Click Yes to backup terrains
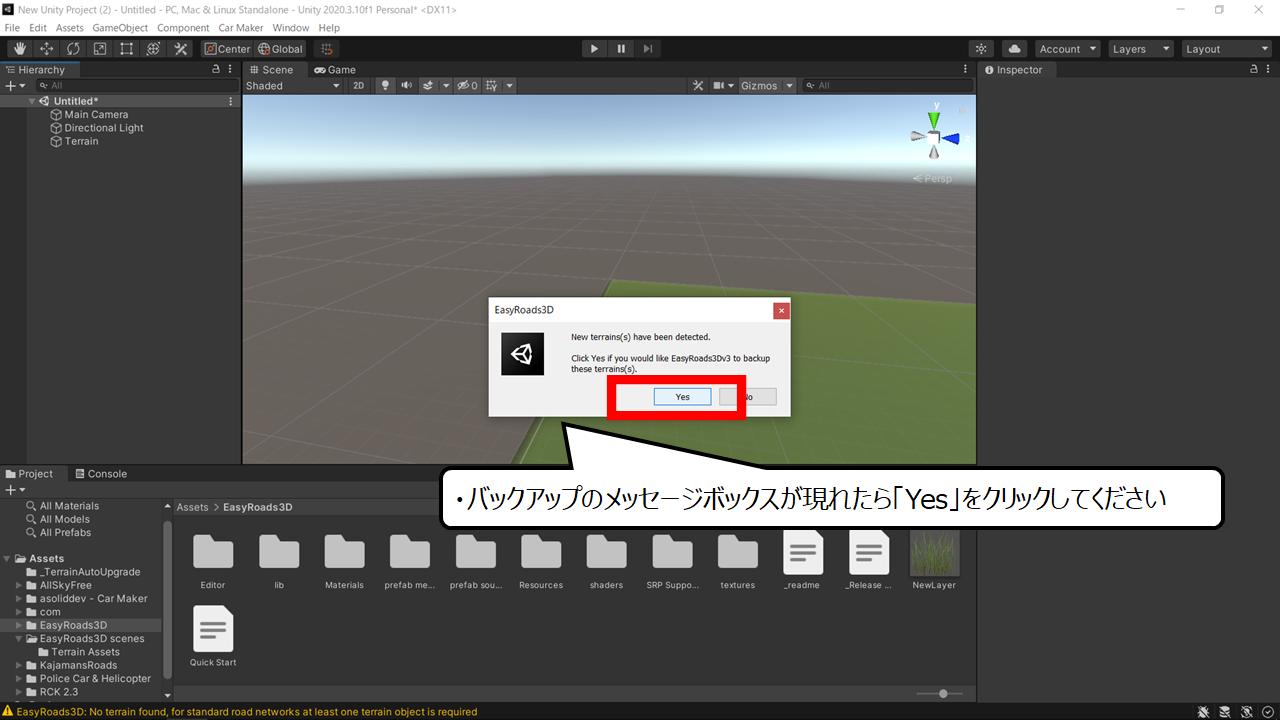This screenshot has width=1280, height=720. pos(682,397)
